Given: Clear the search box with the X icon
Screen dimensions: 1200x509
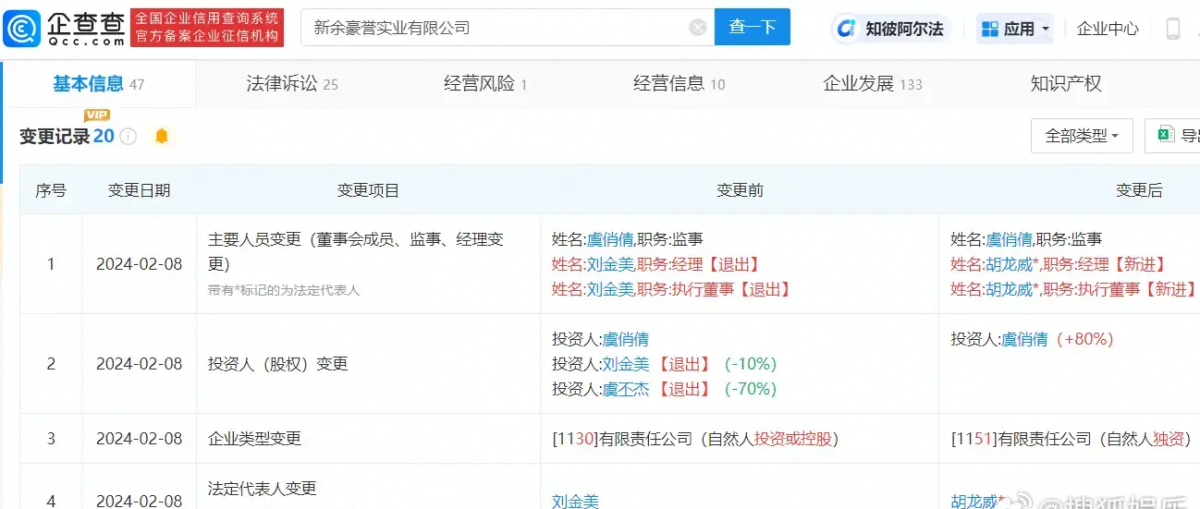Looking at the screenshot, I should point(698,28).
